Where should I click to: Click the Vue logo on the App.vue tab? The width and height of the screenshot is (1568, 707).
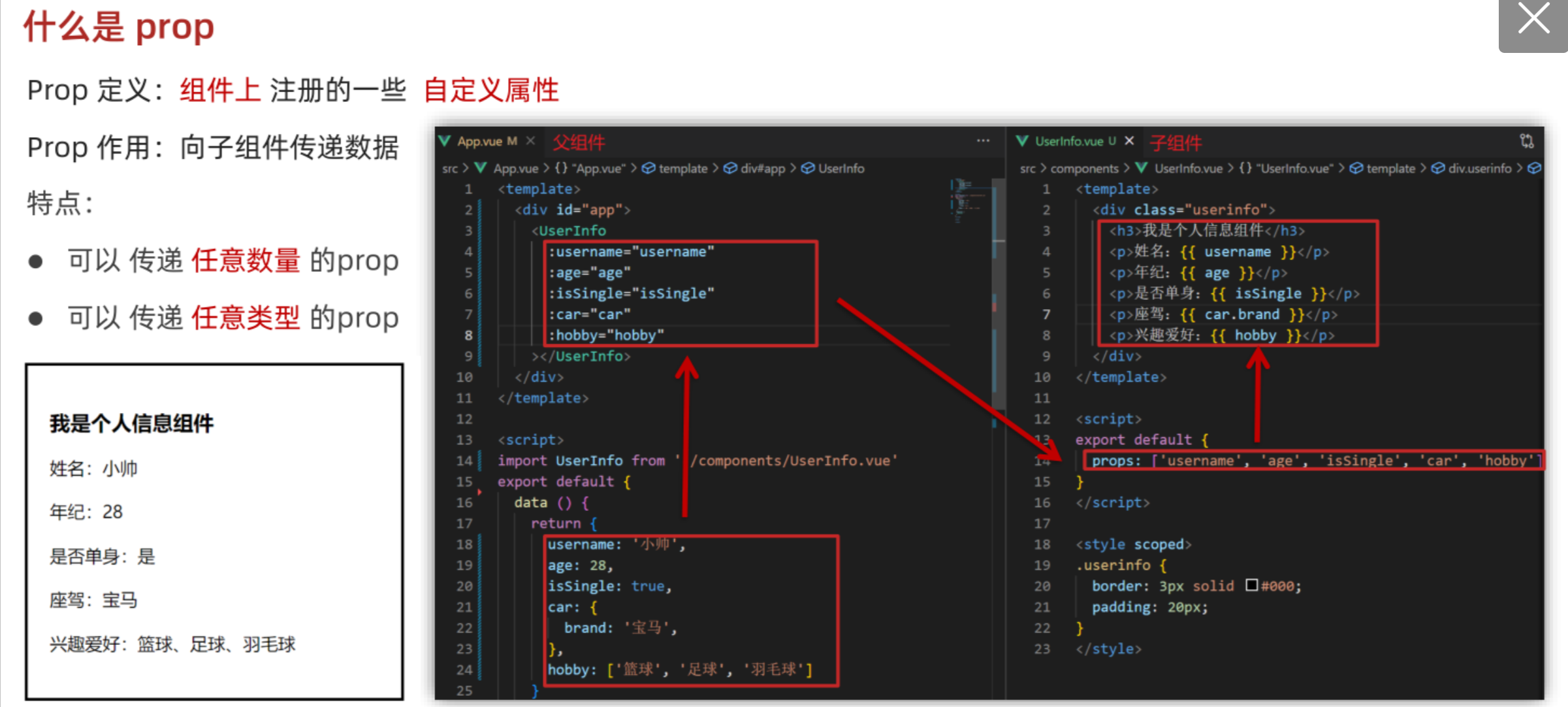[445, 141]
